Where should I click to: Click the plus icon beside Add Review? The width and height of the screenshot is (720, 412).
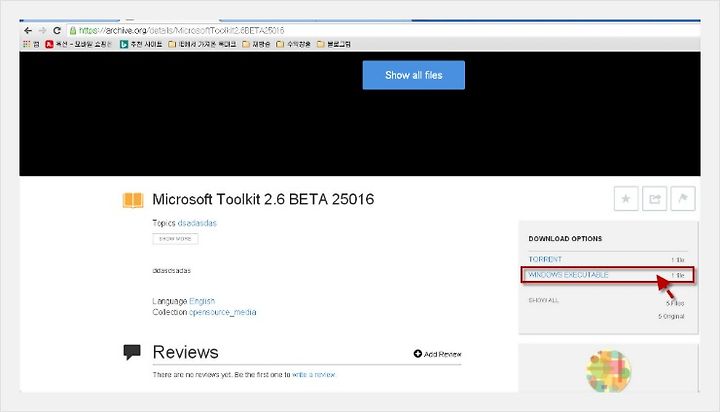tap(417, 354)
